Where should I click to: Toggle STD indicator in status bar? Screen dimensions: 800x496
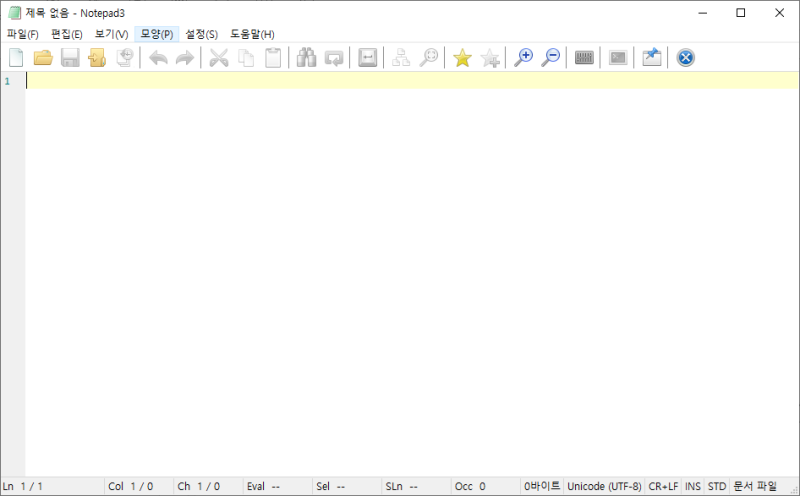pos(717,486)
